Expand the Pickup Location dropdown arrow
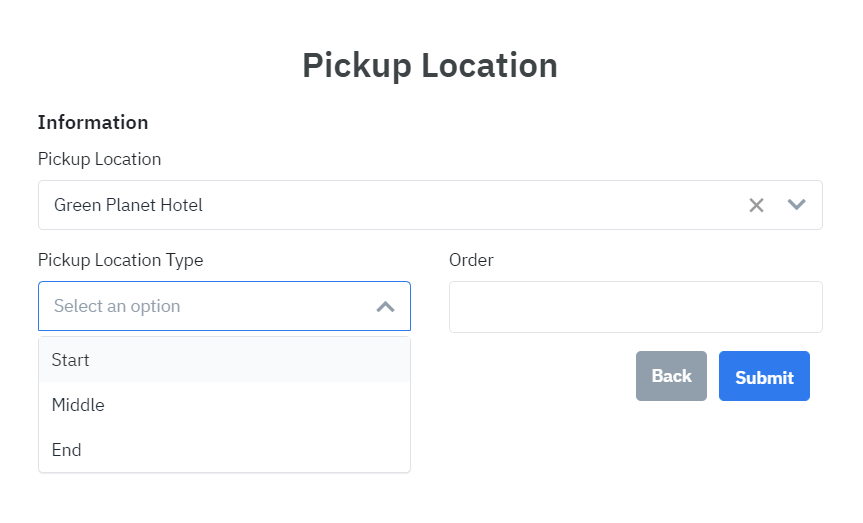The width and height of the screenshot is (863, 523). 796,205
